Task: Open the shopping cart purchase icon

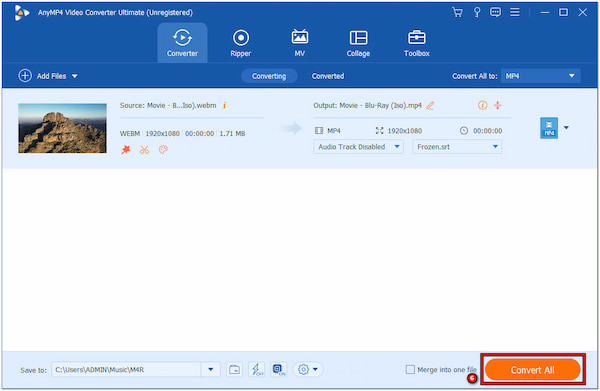Action: point(457,12)
